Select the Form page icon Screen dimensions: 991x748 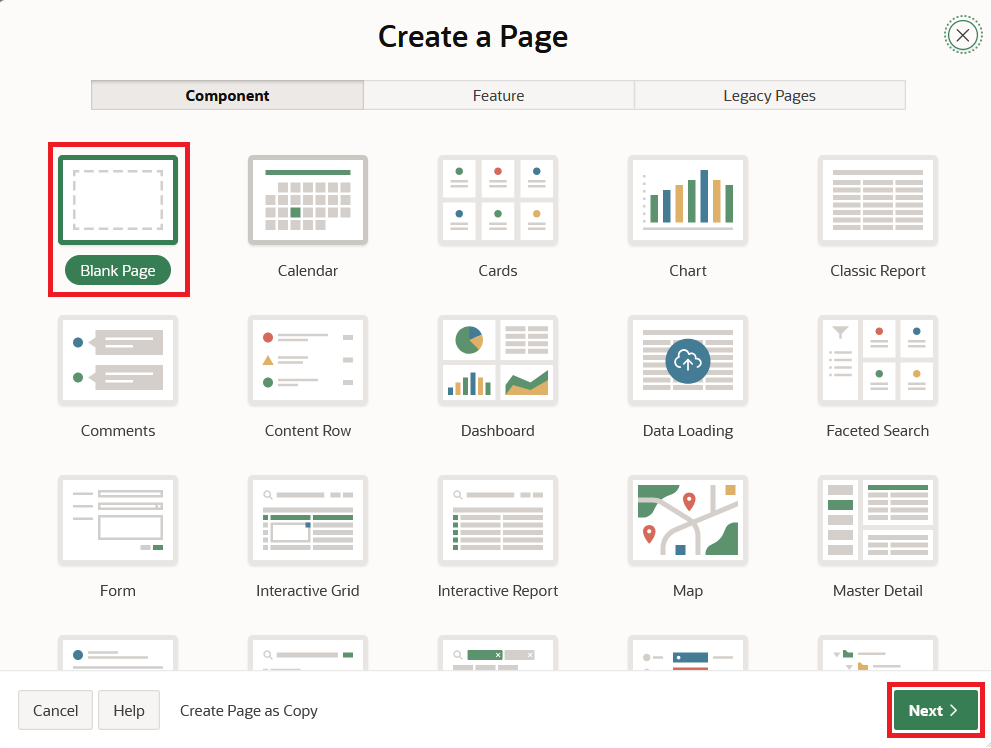[118, 520]
